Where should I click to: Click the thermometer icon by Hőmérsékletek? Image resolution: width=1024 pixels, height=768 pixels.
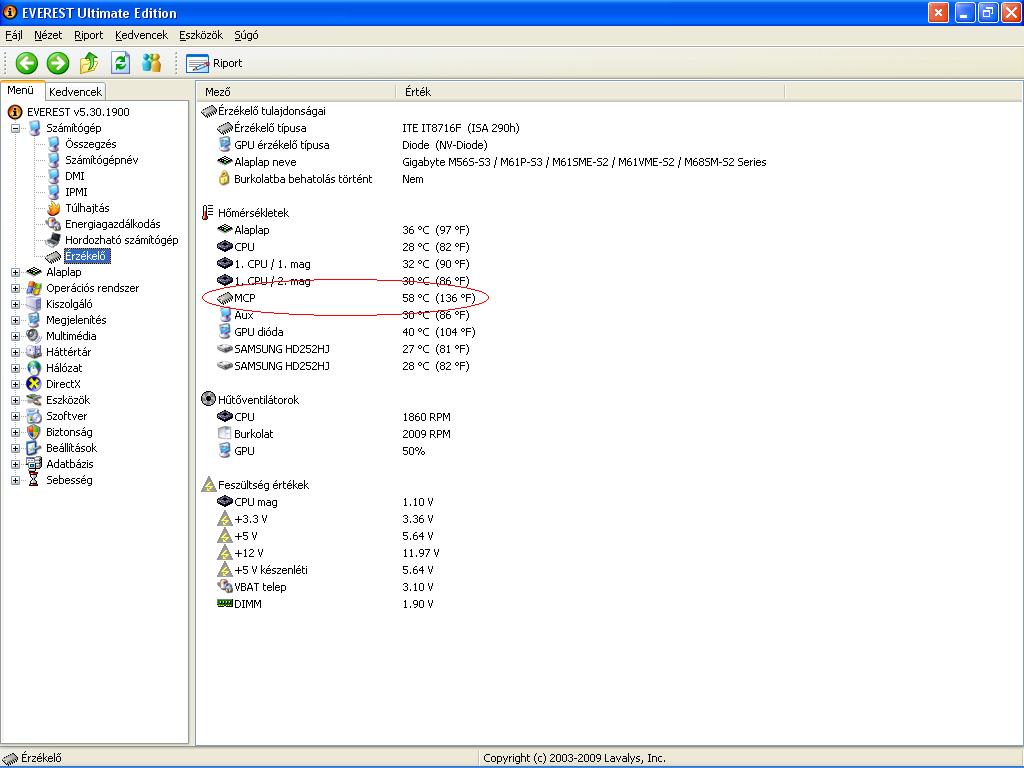pyautogui.click(x=208, y=213)
